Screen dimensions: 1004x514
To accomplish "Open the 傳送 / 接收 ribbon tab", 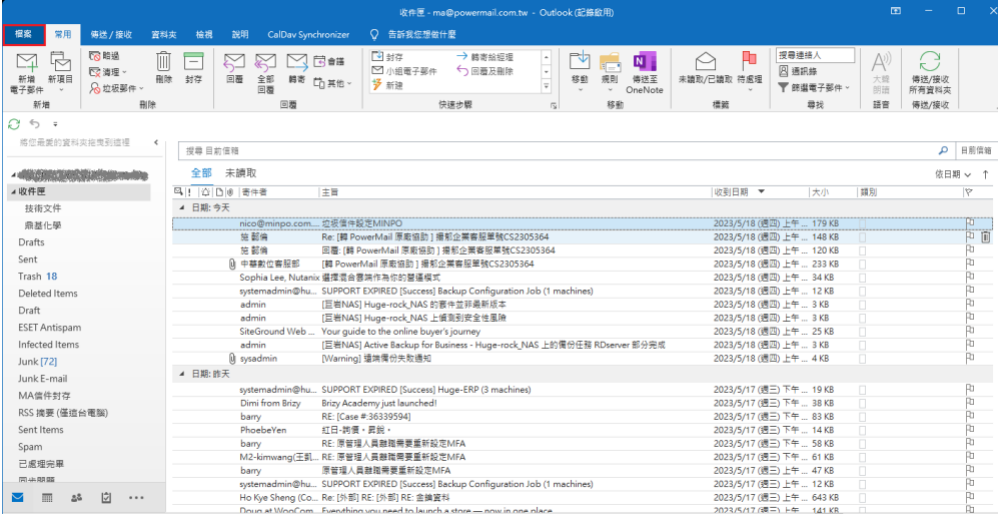I will 111,35.
